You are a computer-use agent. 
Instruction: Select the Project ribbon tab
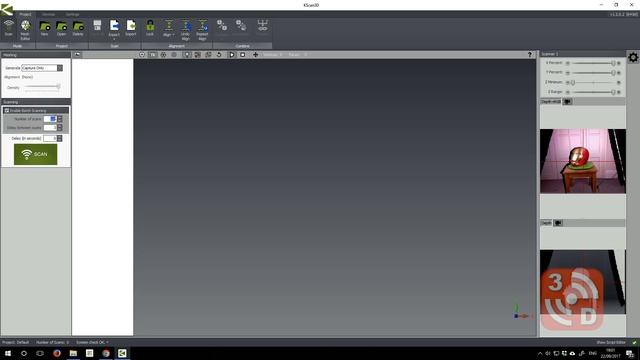tap(25, 14)
